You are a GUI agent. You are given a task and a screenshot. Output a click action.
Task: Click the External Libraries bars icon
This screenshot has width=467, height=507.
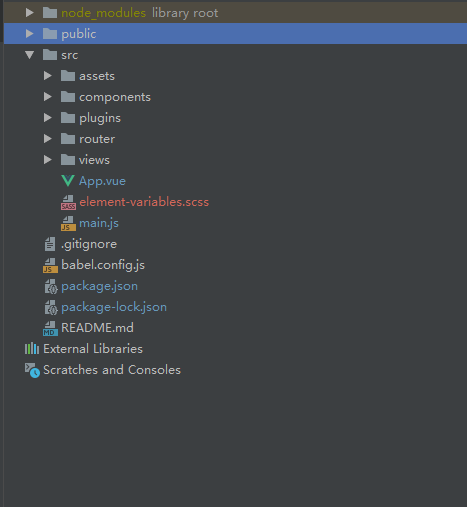click(32, 349)
